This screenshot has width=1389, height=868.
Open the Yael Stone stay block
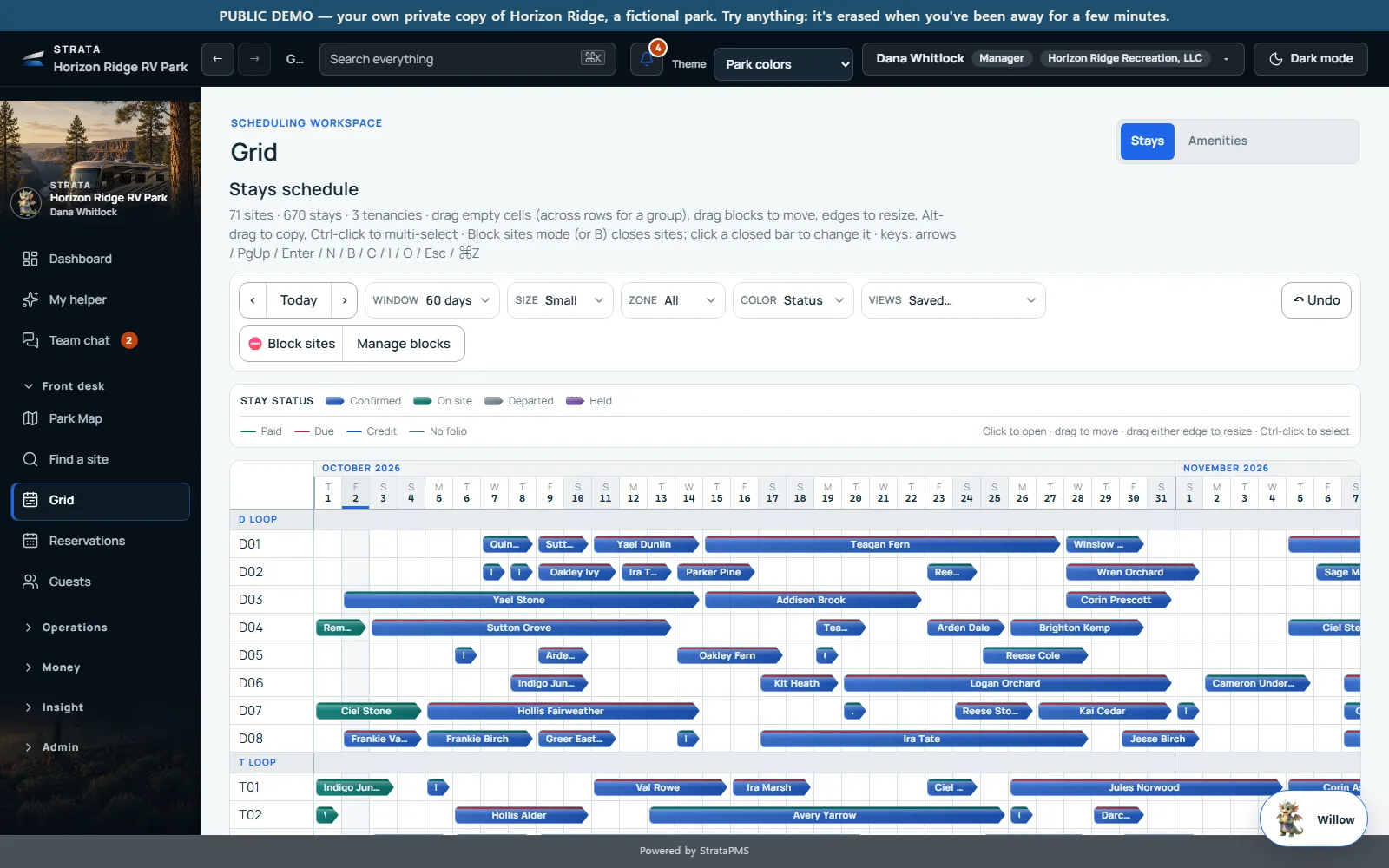(x=520, y=600)
